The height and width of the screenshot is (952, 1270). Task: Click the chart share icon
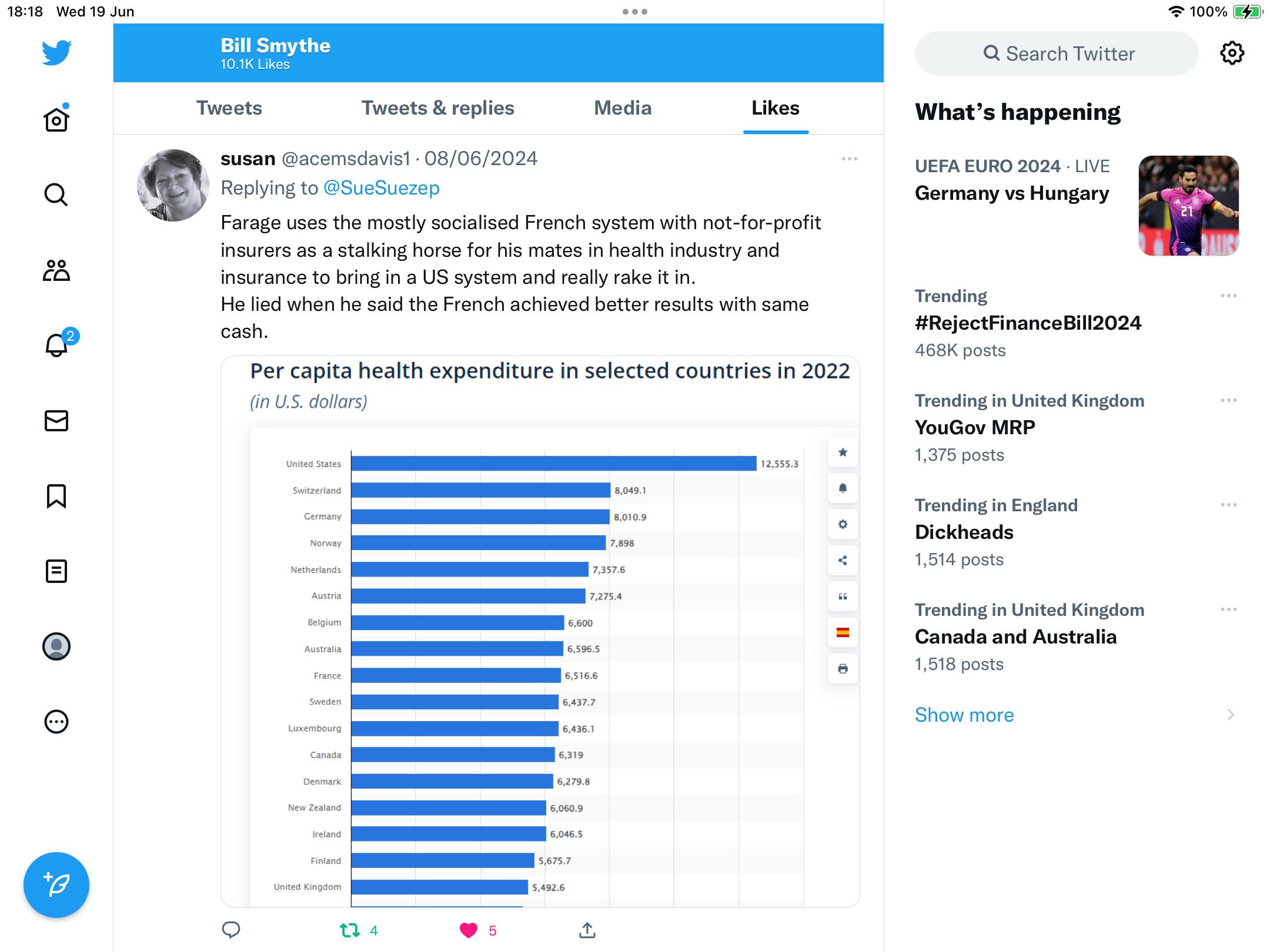[843, 561]
